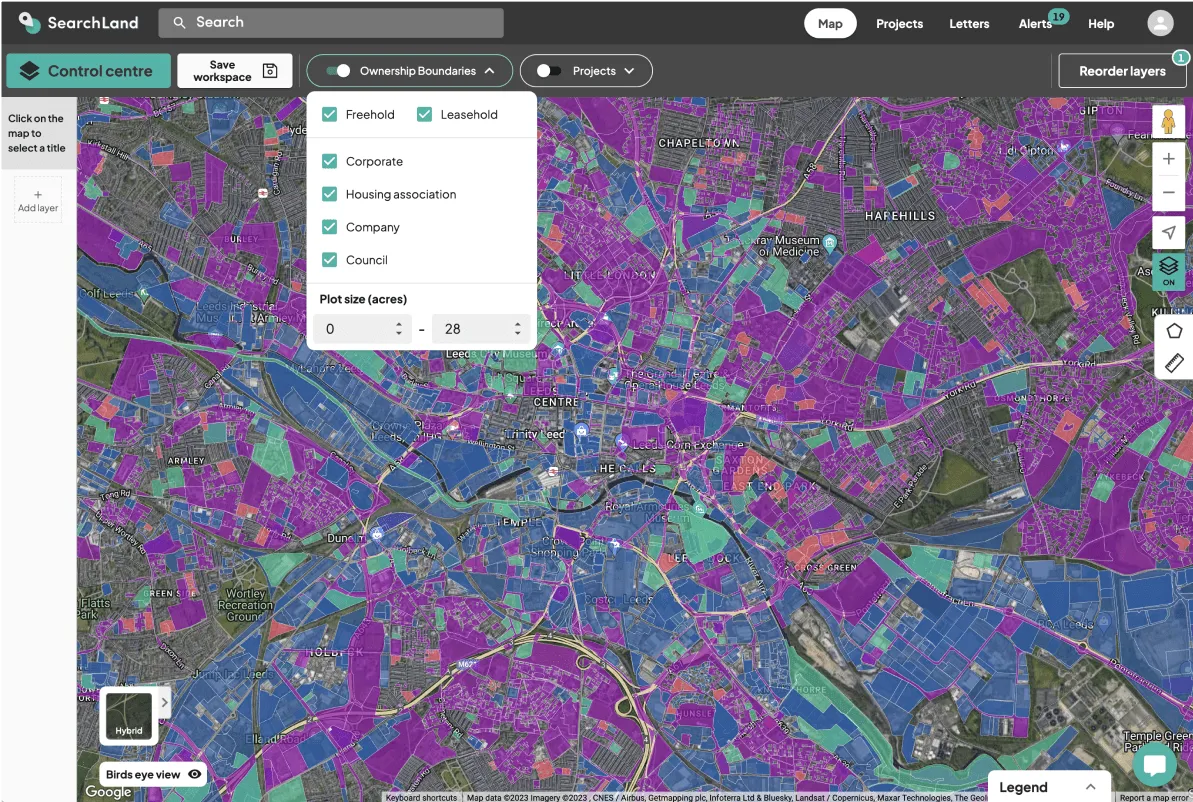The image size is (1193, 802).
Task: Uncheck the Council checkbox
Action: (x=329, y=259)
